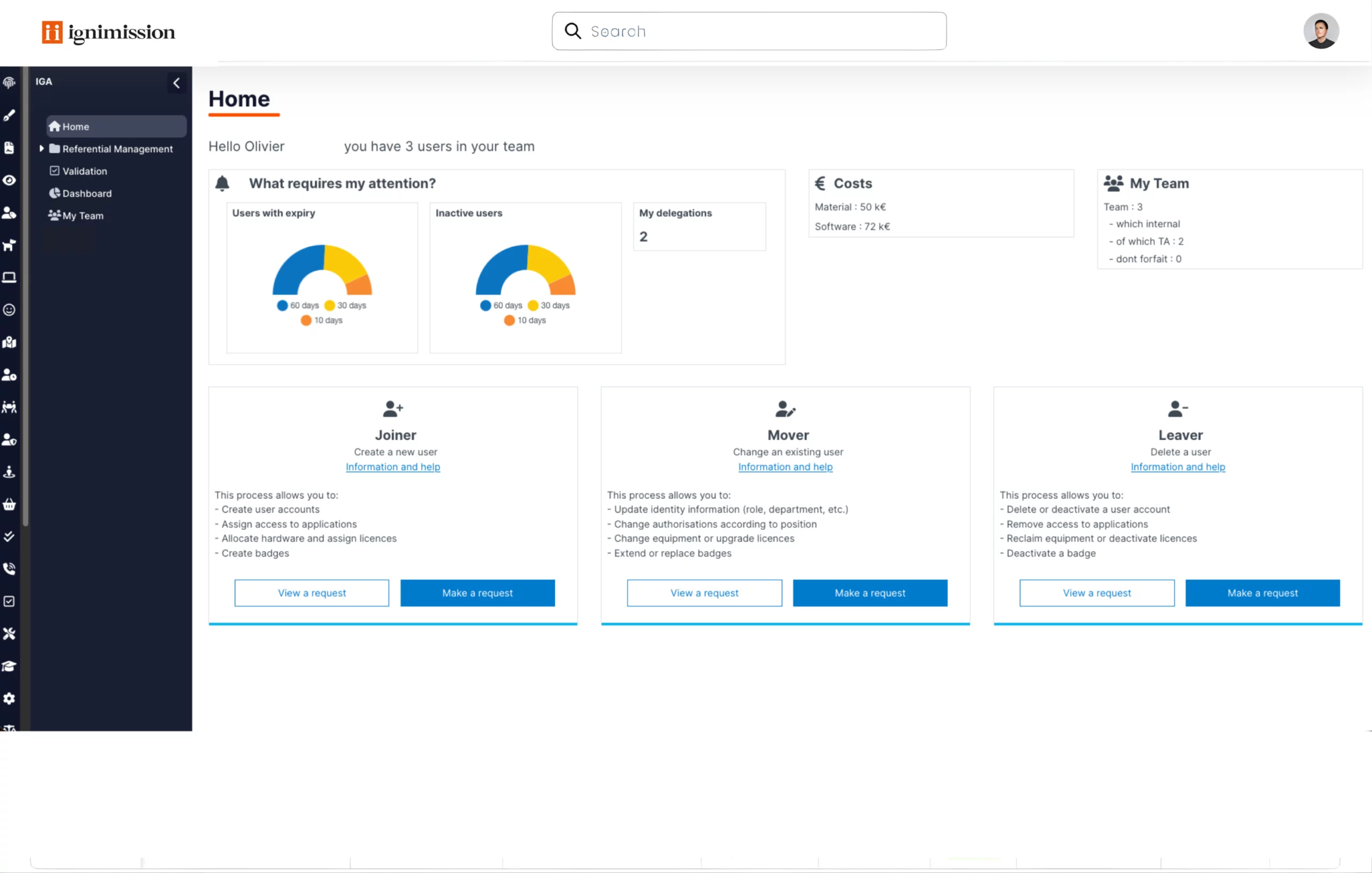Open Validation in the IGA menu
This screenshot has width=1372, height=873.
84,171
